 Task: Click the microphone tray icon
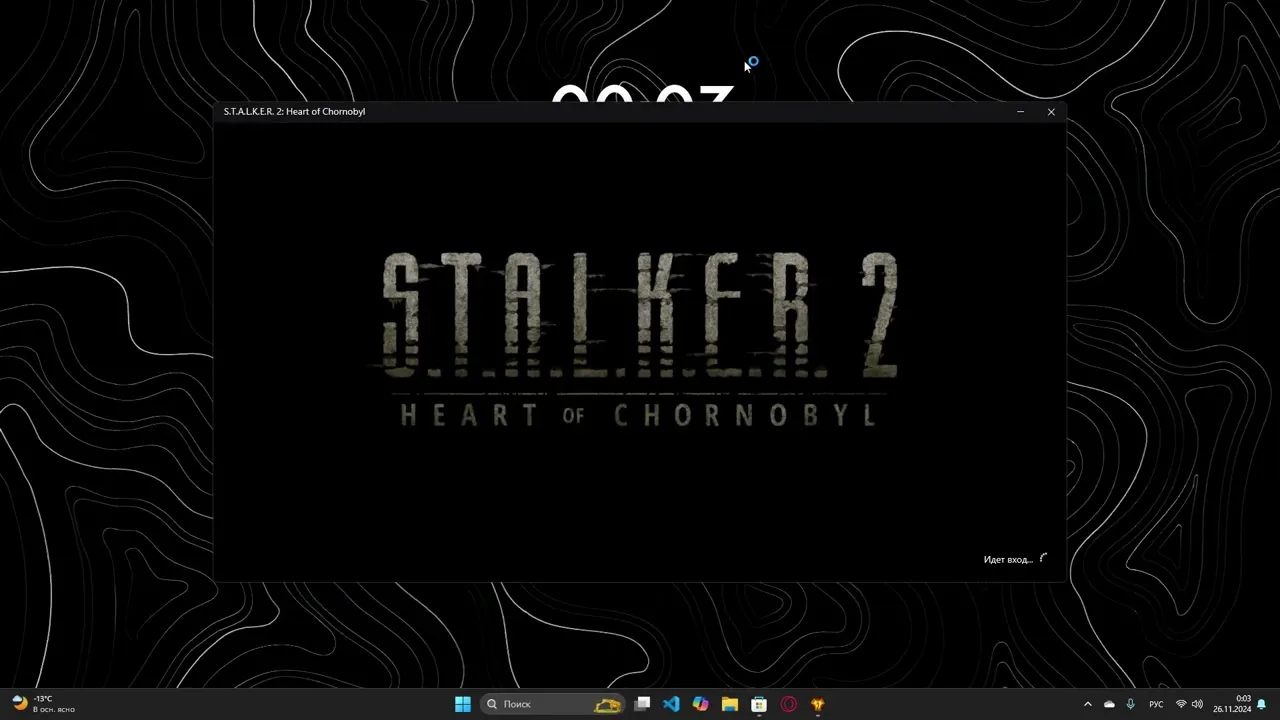click(1130, 704)
